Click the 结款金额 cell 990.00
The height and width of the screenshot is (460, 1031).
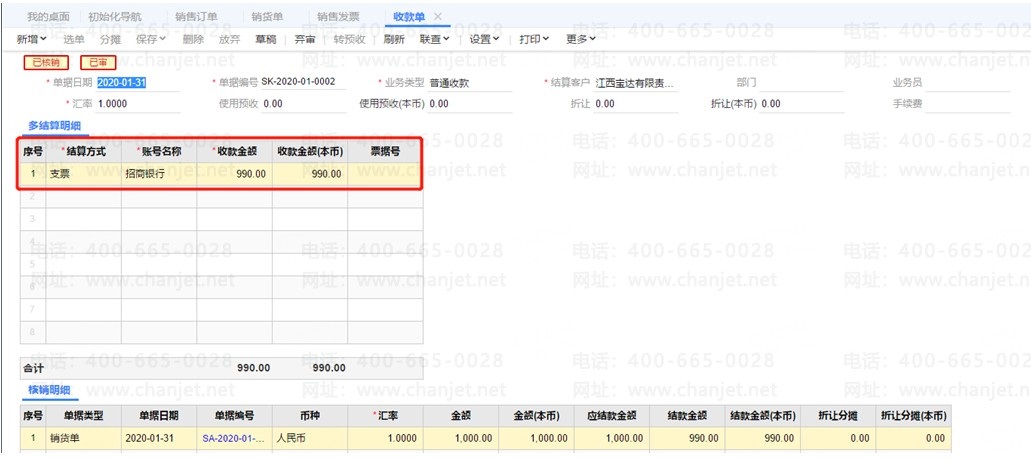point(687,438)
